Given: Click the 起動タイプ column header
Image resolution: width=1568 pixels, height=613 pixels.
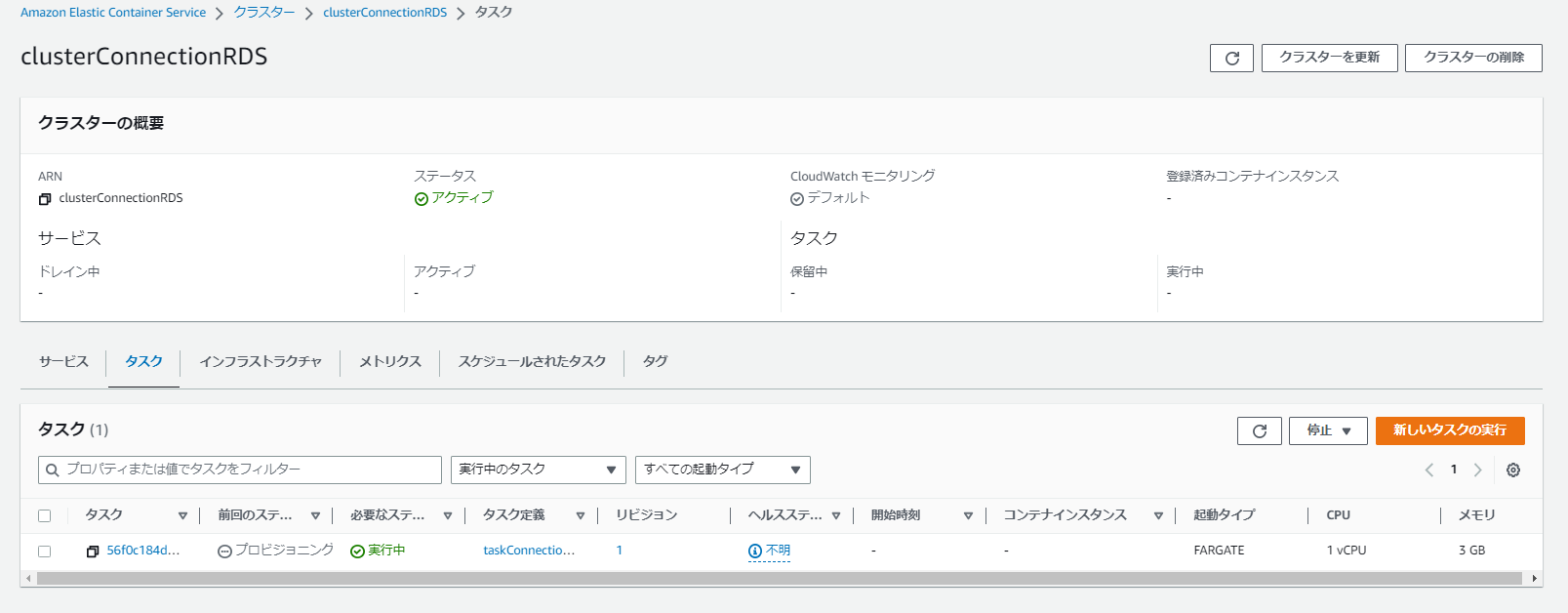Looking at the screenshot, I should point(1224,515).
